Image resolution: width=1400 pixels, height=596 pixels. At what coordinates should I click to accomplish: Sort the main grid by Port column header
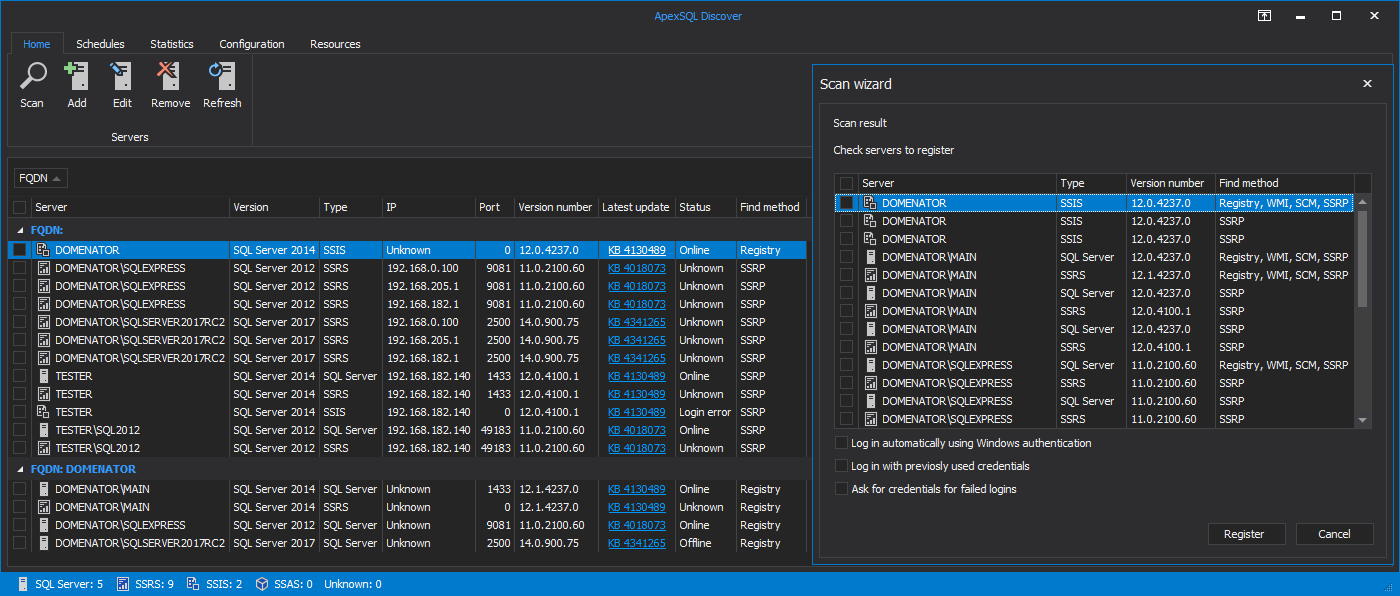pyautogui.click(x=494, y=207)
